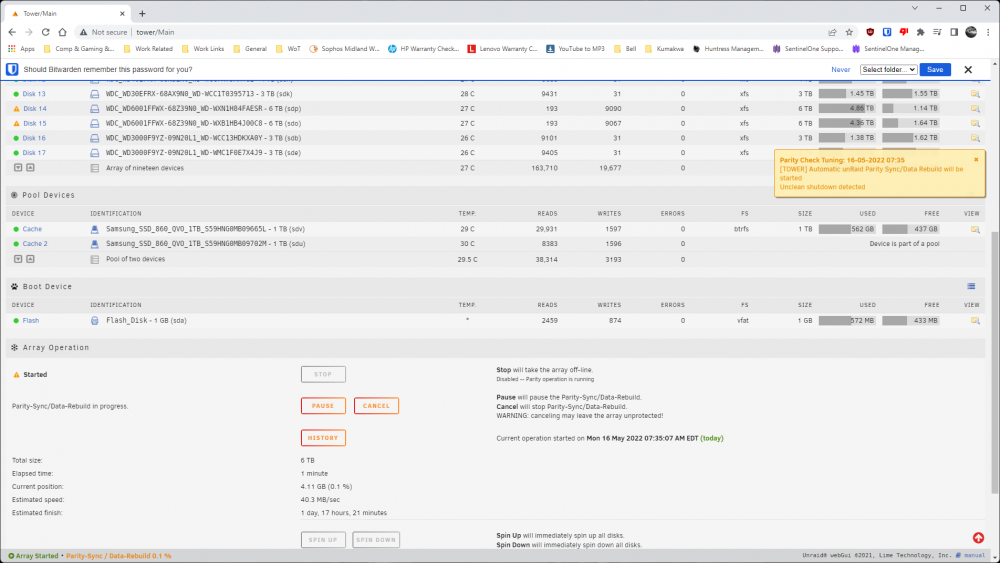1000x563 pixels.
Task: Click the Disk 15 warning status indicator
Action: coord(17,124)
